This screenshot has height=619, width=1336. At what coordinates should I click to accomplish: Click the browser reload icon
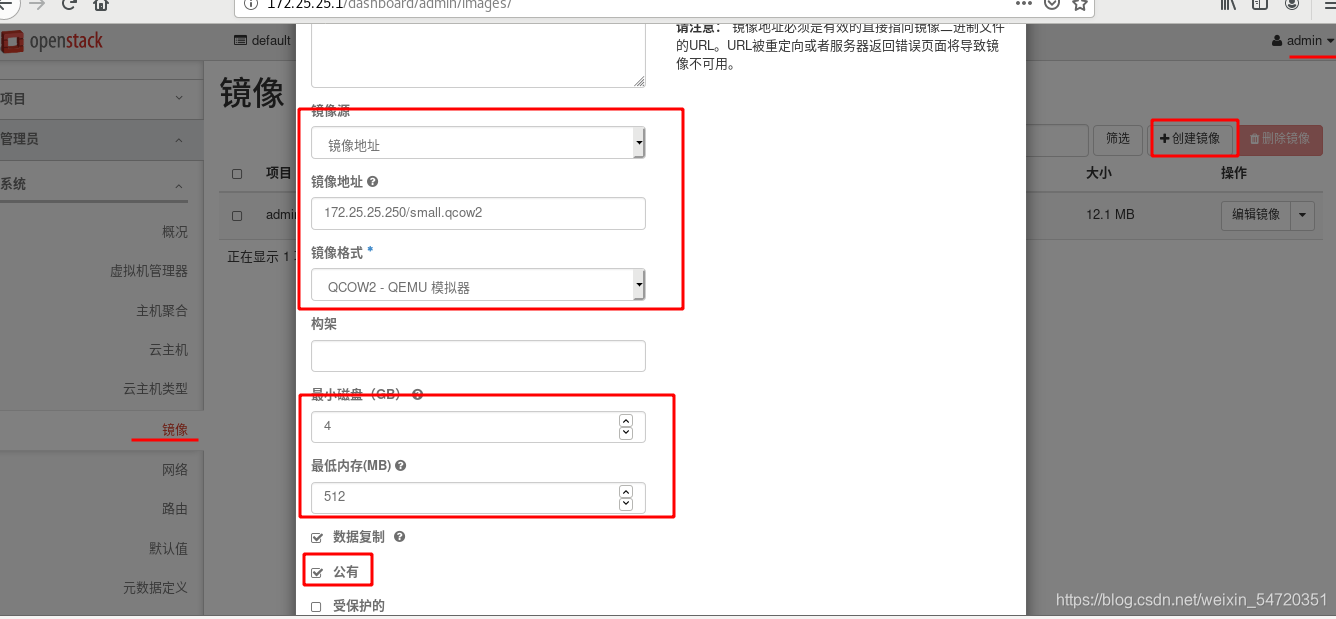pos(69,5)
